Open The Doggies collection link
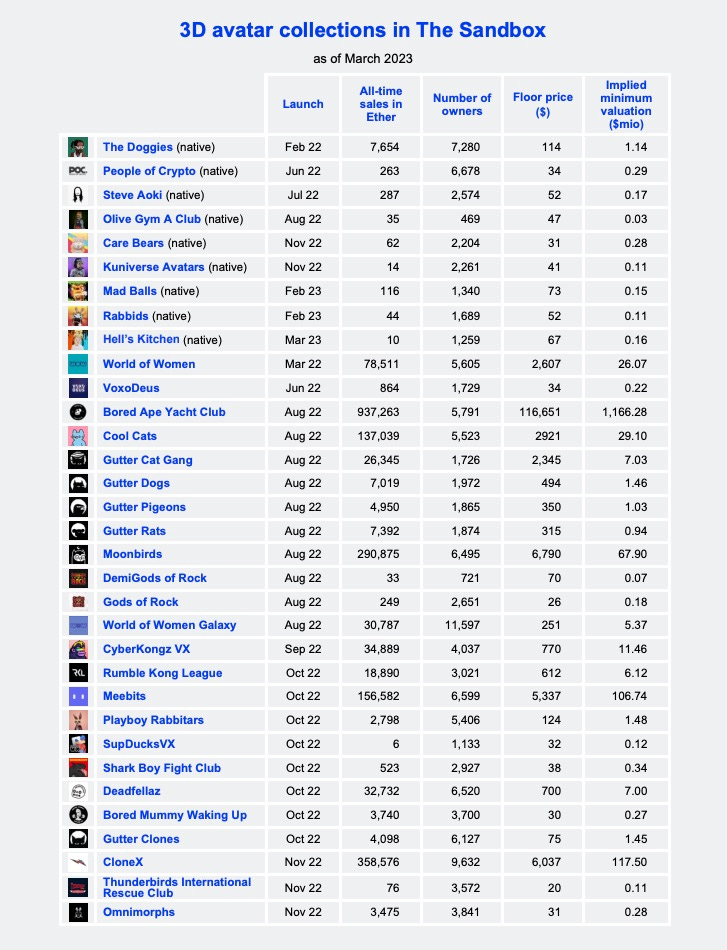This screenshot has height=950, width=727. pos(138,147)
